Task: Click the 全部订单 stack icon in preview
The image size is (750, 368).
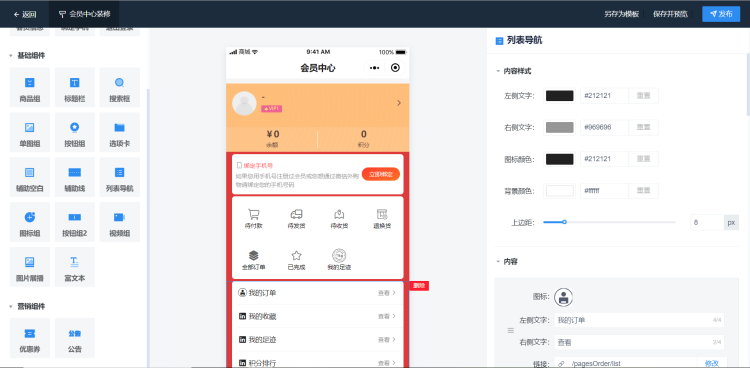Action: pyautogui.click(x=254, y=255)
